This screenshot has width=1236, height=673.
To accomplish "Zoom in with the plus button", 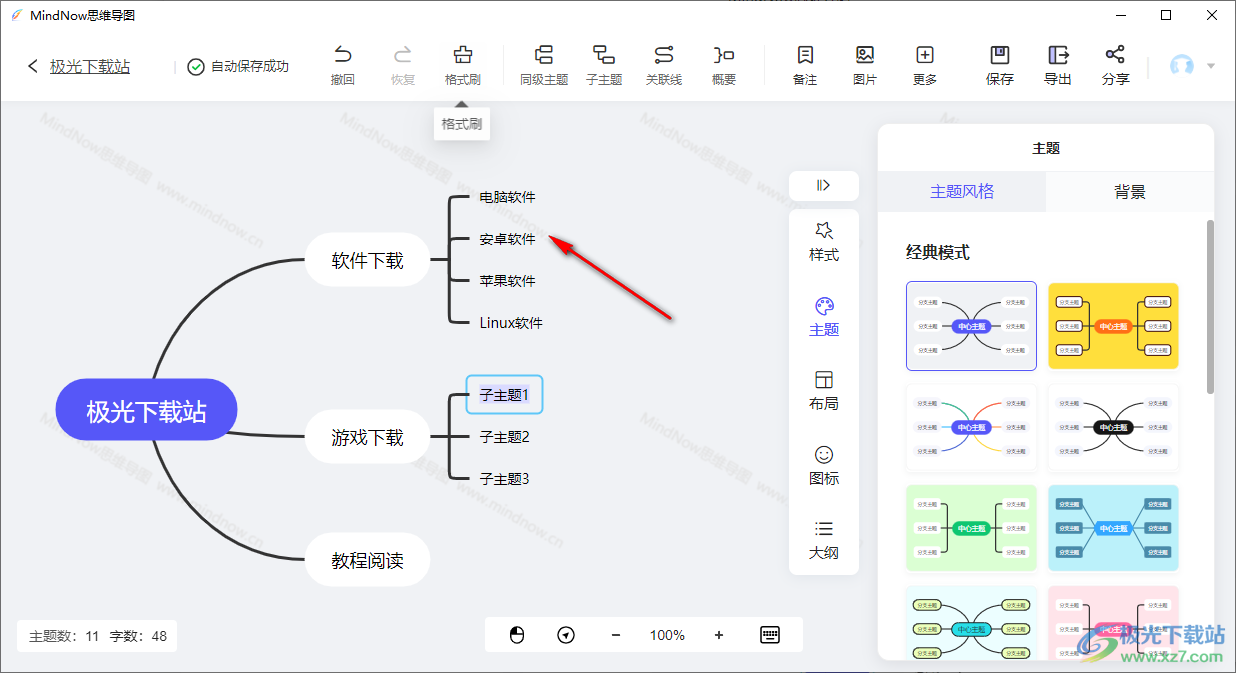I will (x=719, y=635).
